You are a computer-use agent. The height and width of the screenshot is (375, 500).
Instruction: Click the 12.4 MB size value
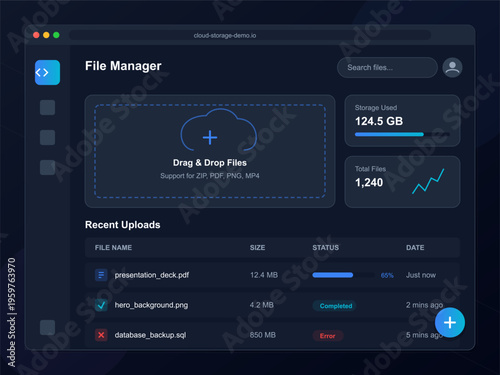pos(264,275)
